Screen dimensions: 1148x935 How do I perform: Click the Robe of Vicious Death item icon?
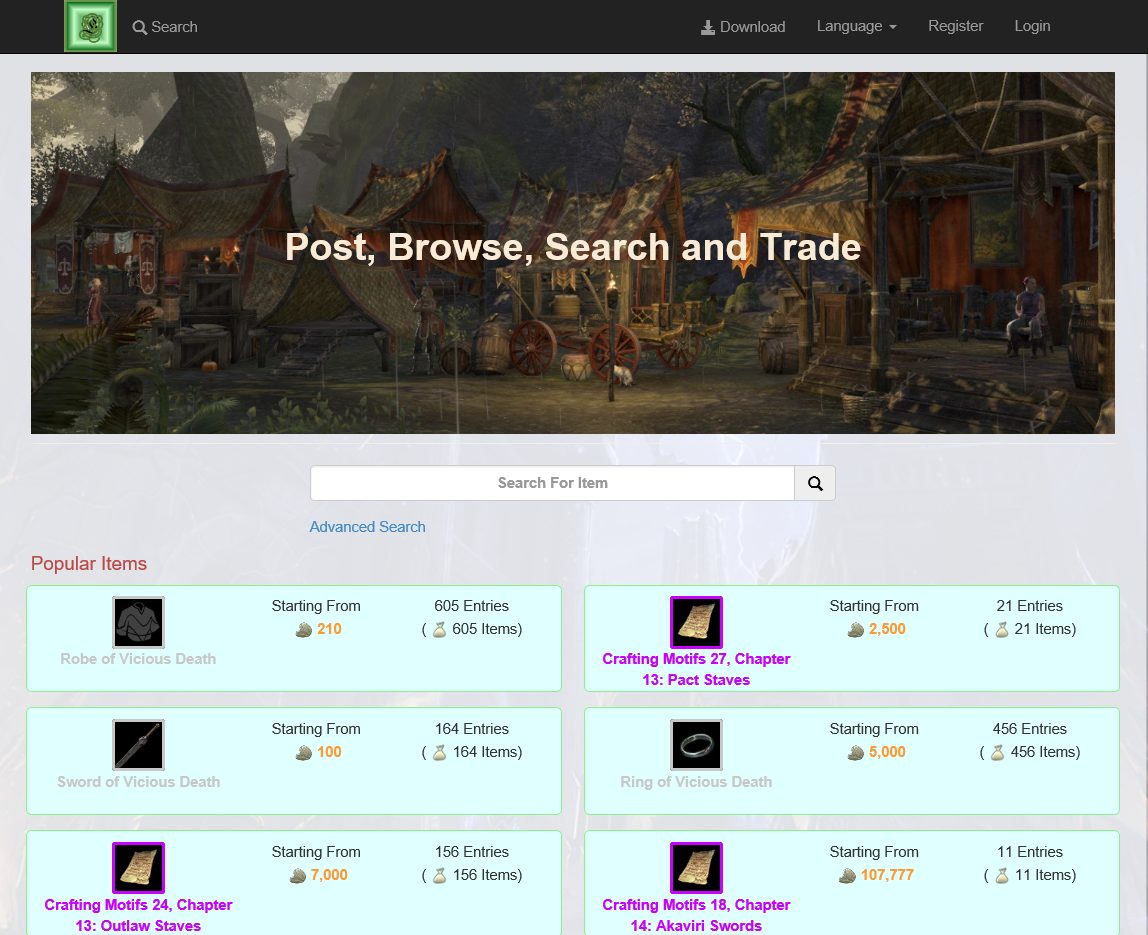(138, 622)
